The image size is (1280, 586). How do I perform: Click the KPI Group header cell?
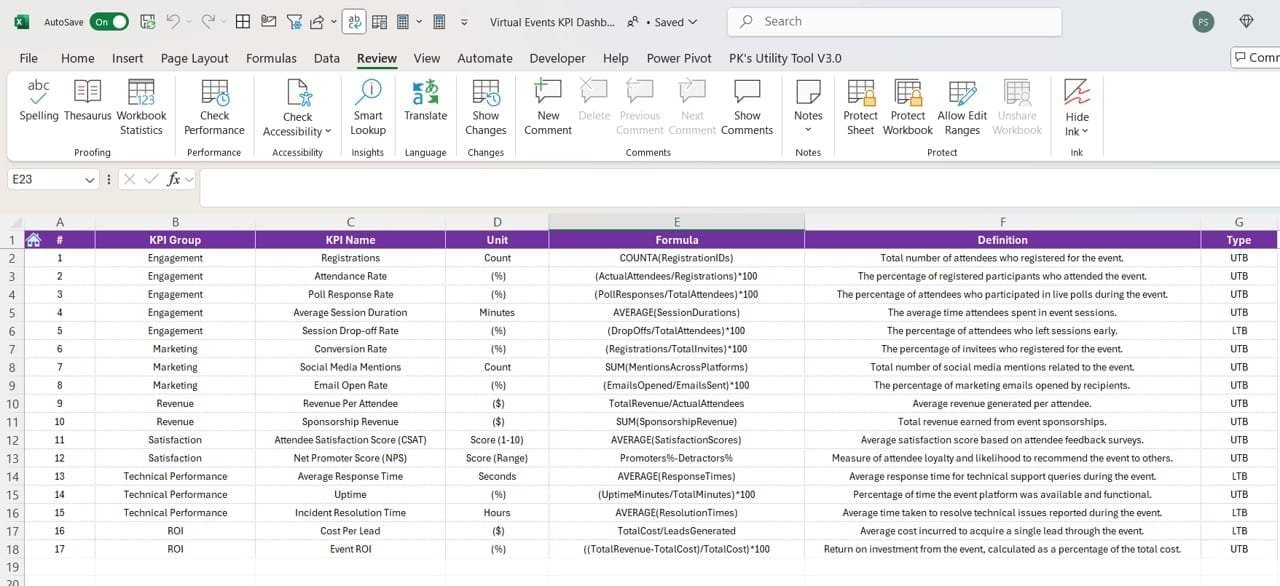[x=175, y=240]
